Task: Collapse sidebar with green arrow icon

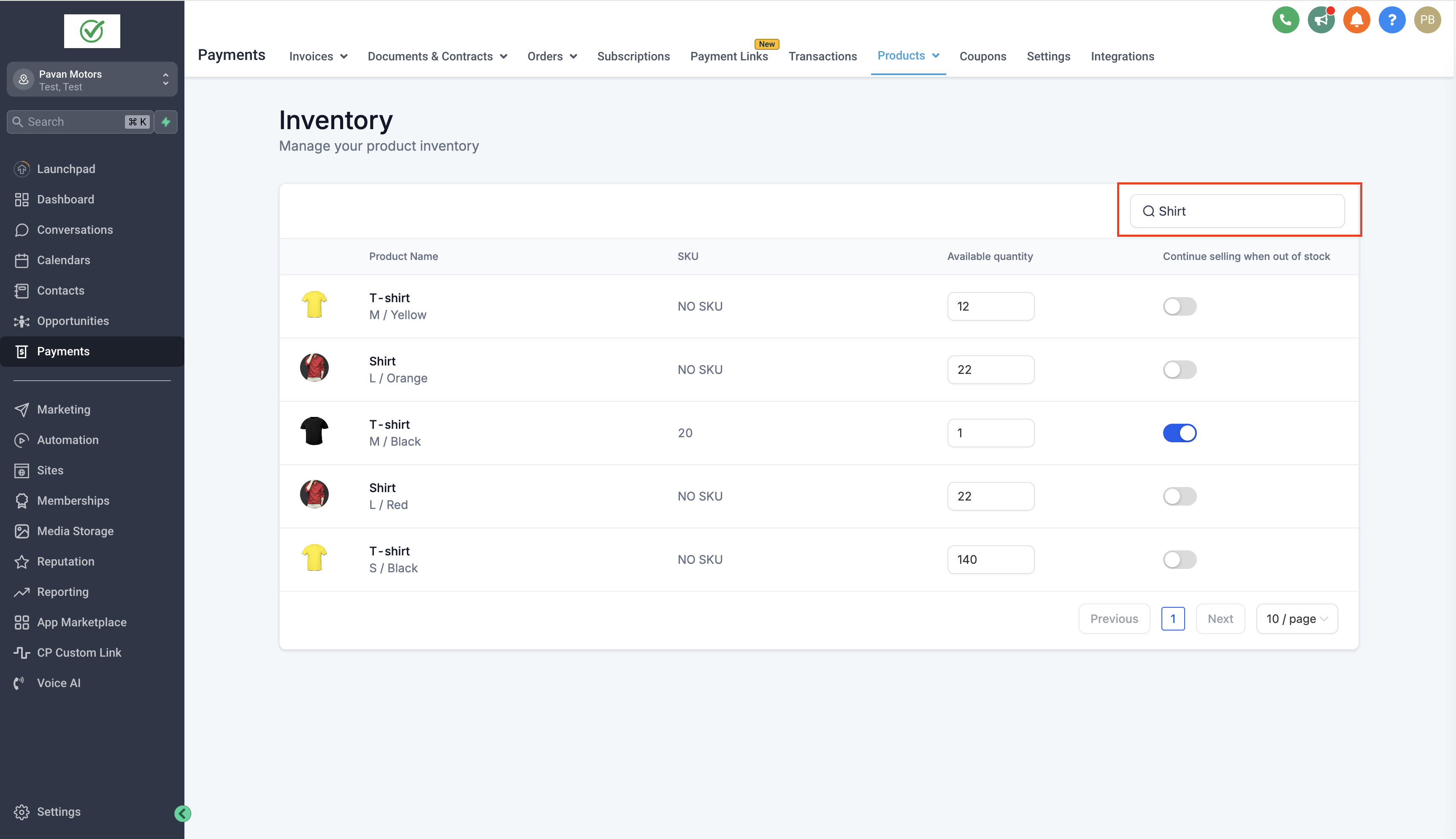Action: 183,813
